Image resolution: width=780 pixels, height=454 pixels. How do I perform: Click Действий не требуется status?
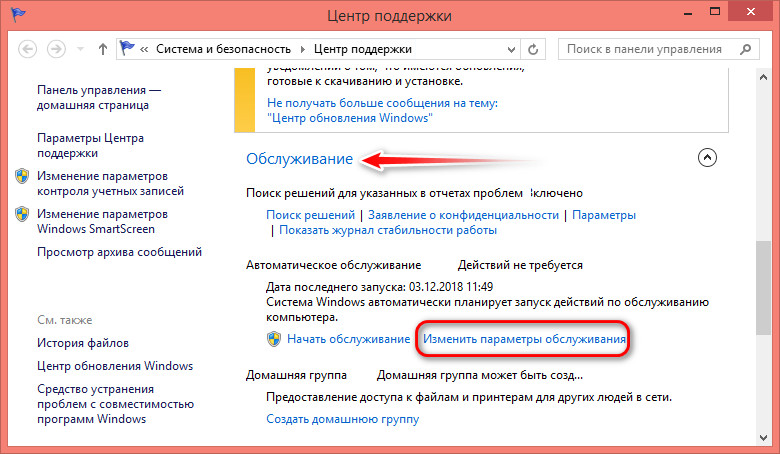pyautogui.click(x=520, y=265)
